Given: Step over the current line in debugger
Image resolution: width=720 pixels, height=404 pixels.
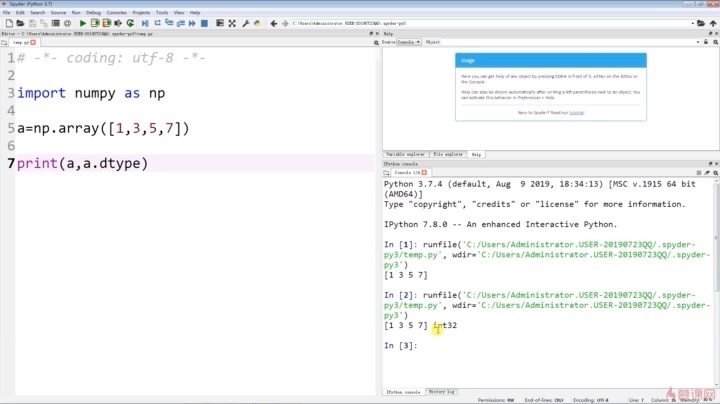Looking at the screenshot, I should [158, 23].
